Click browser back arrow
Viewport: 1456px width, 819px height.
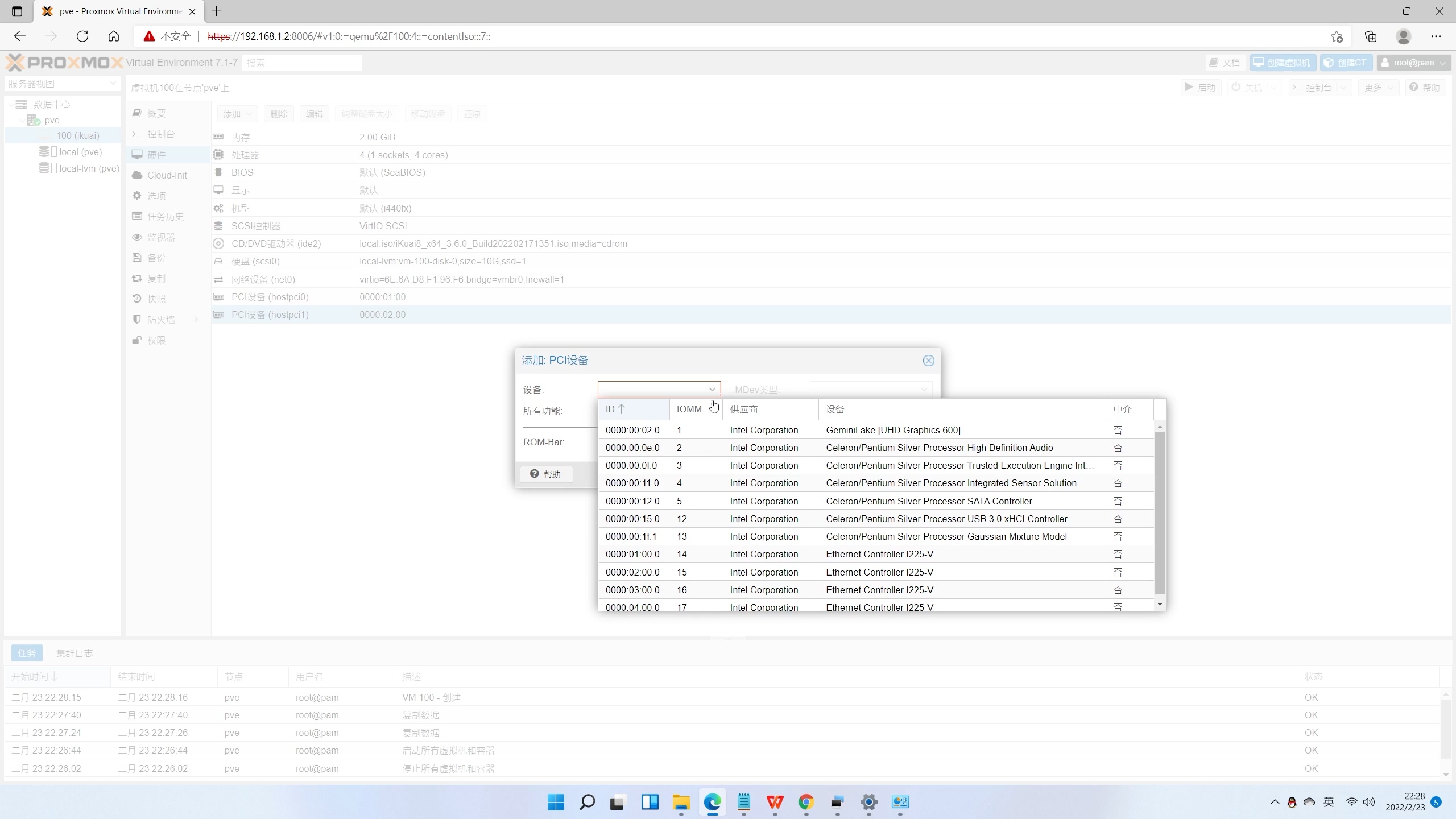click(20, 36)
